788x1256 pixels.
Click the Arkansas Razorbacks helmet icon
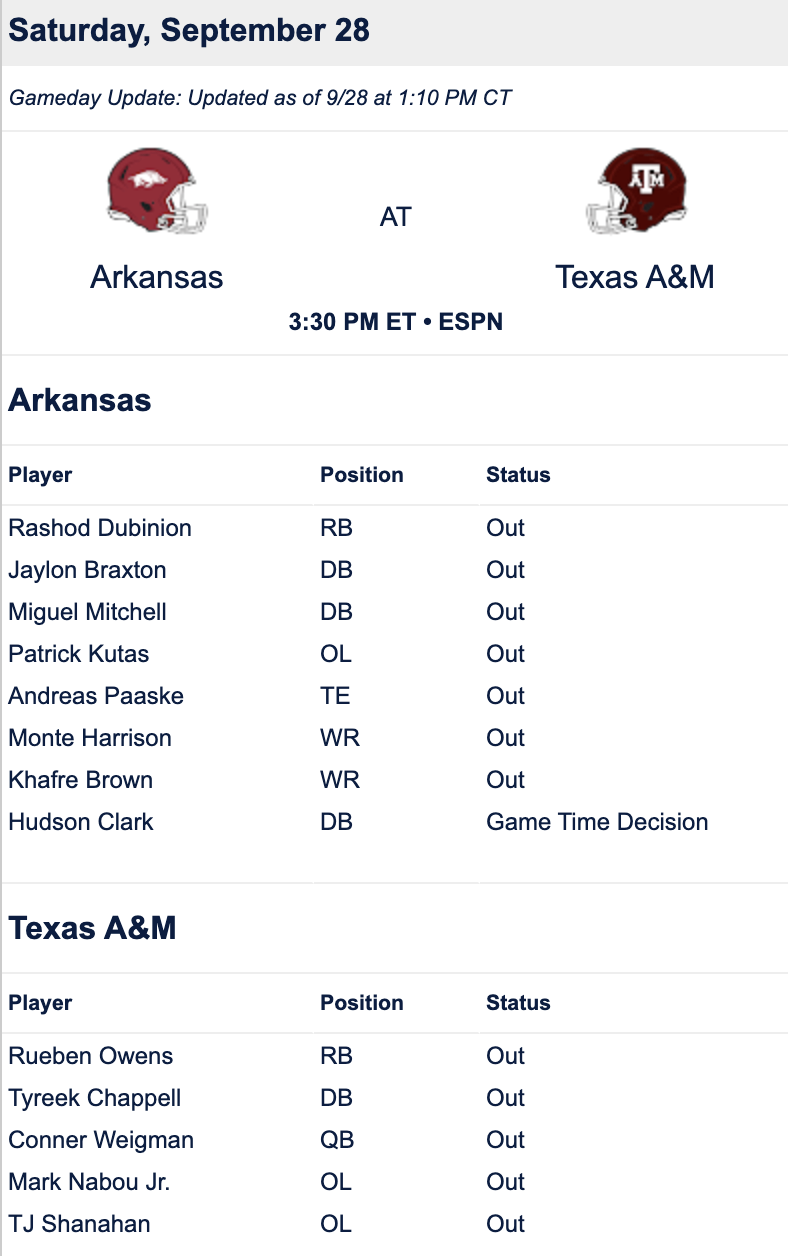(157, 191)
